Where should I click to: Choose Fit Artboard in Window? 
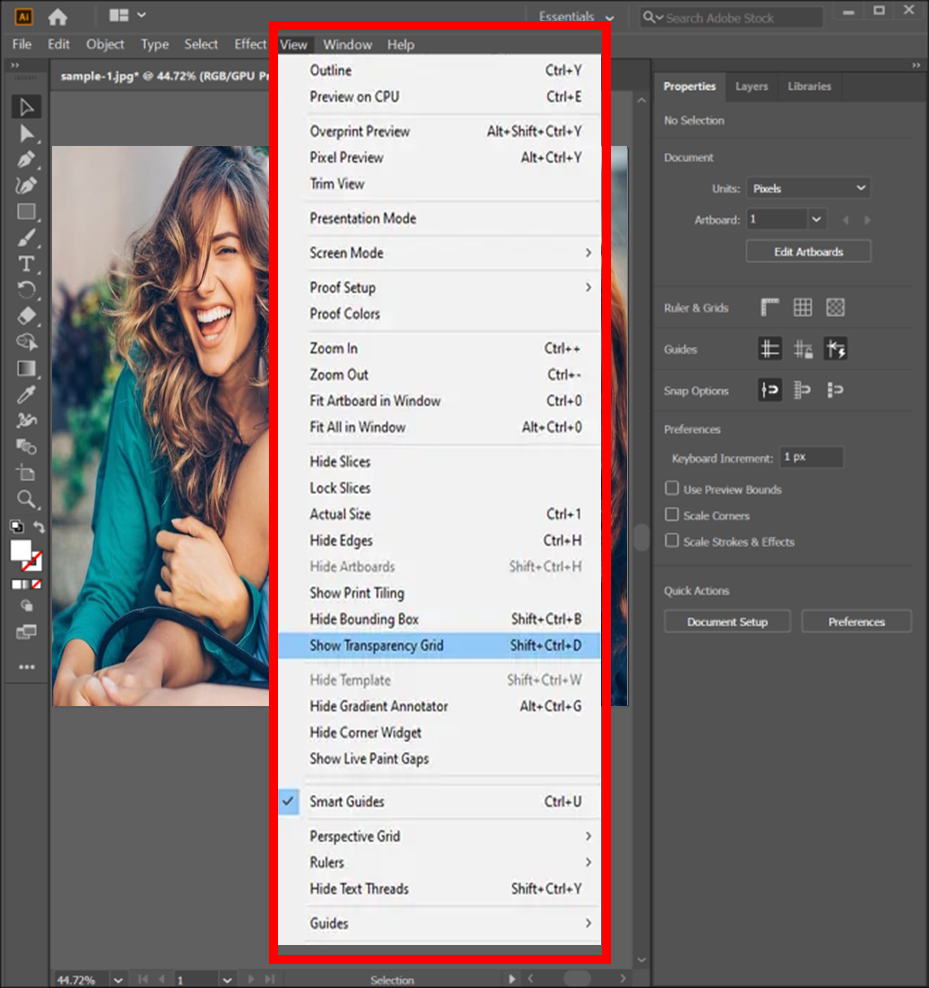pos(439,401)
